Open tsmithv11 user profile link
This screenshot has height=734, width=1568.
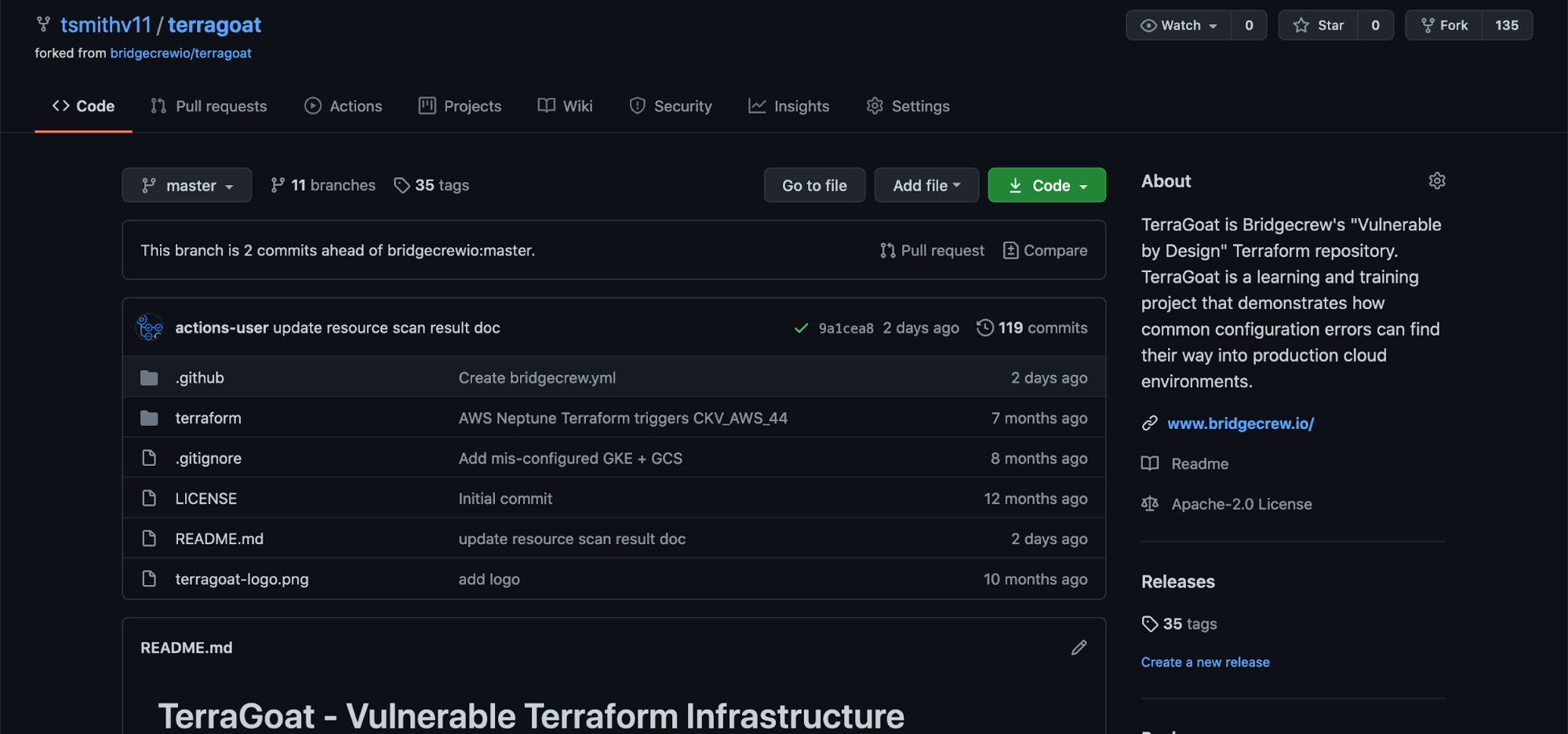pyautogui.click(x=106, y=25)
